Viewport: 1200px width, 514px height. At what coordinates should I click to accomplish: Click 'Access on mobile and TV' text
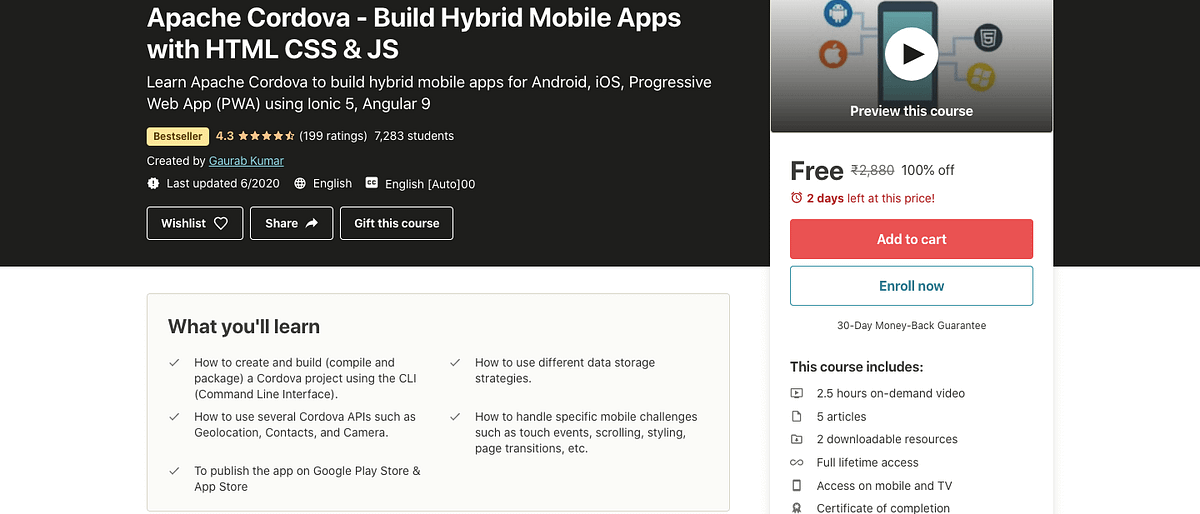click(884, 485)
